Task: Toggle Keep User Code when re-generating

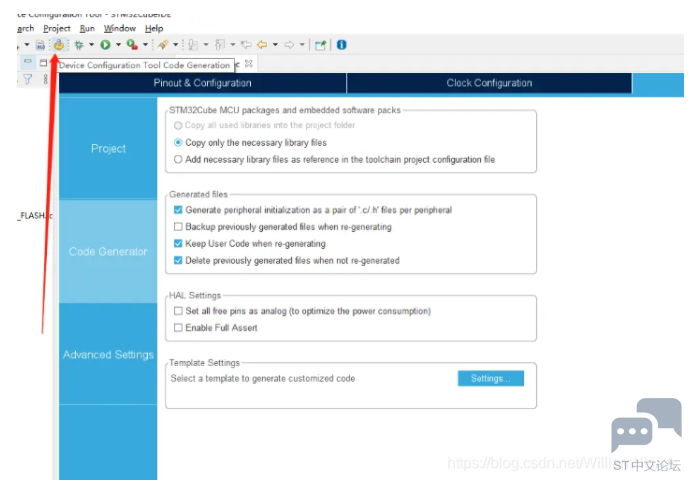Action: click(178, 243)
